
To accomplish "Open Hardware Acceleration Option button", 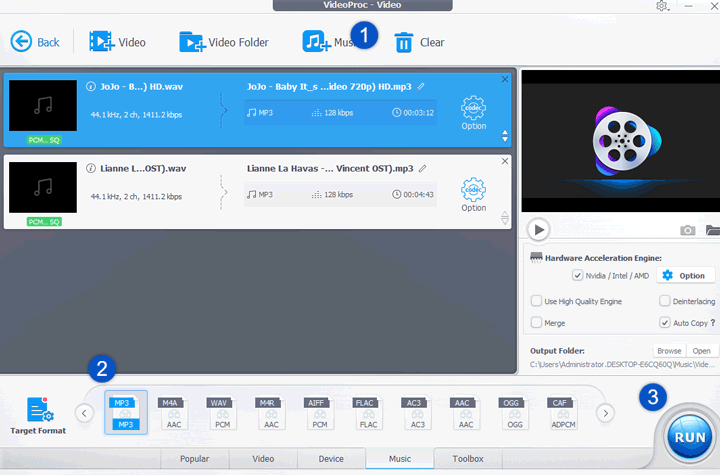I will 686,275.
